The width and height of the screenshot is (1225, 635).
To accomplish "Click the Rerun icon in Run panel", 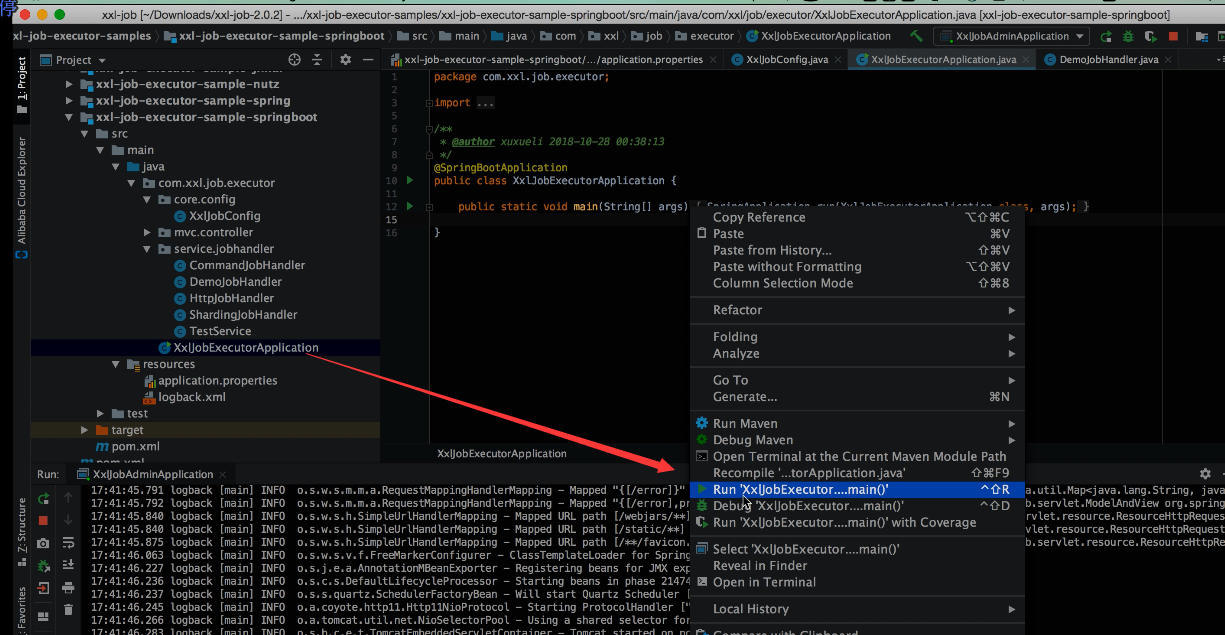I will [x=43, y=498].
